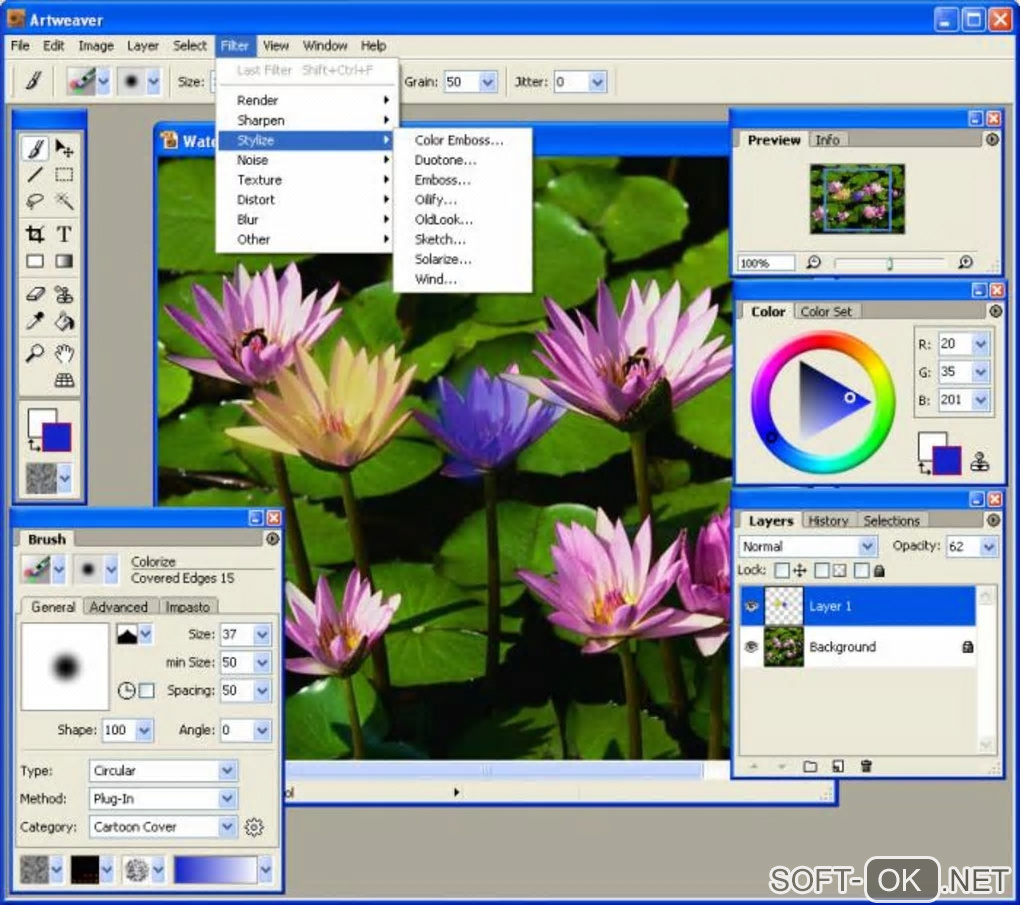Toggle lock all checkbox beside padlock
This screenshot has width=1020, height=905.
(862, 571)
